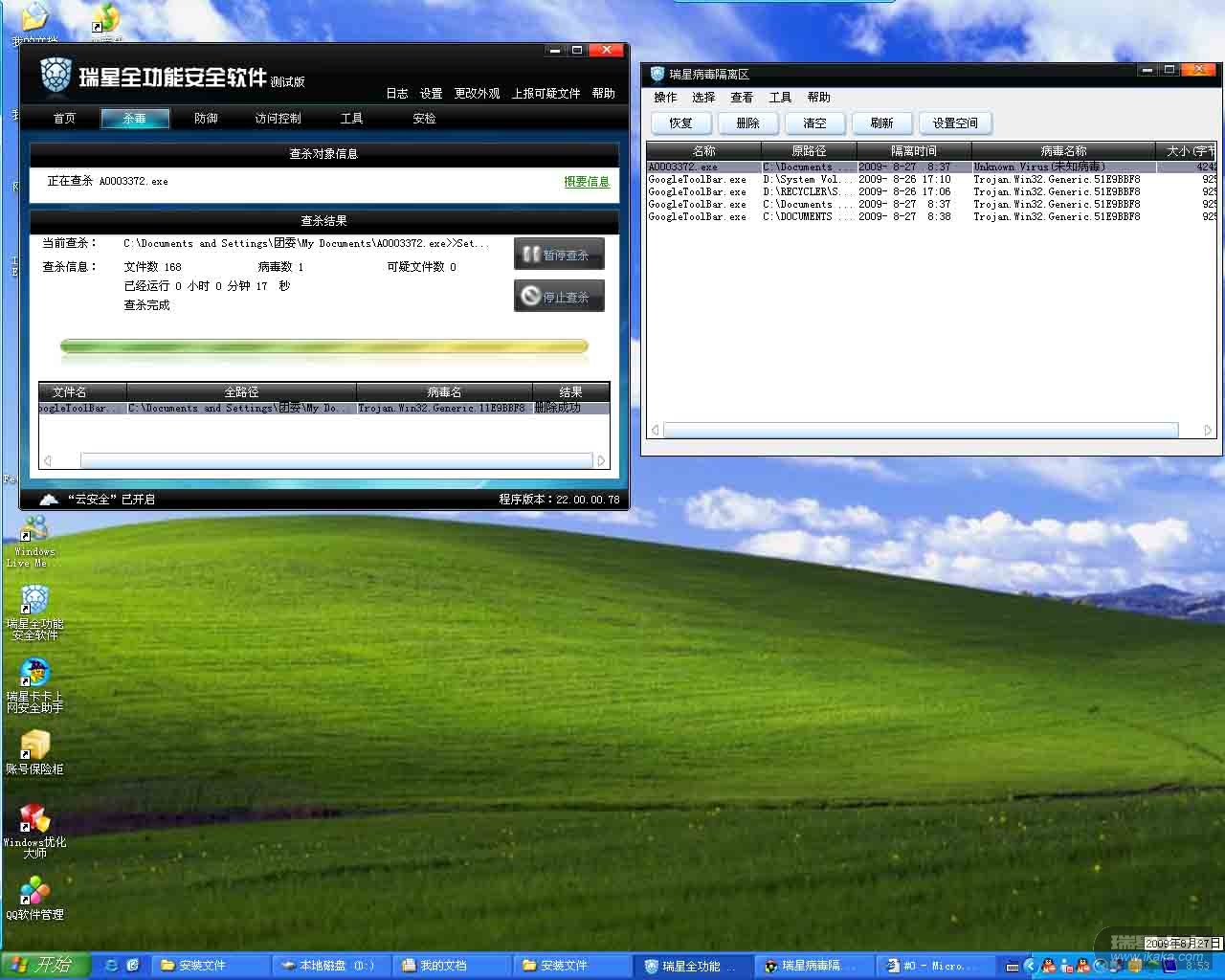
Task: Click 更改外观 to change the skin
Action: point(477,94)
